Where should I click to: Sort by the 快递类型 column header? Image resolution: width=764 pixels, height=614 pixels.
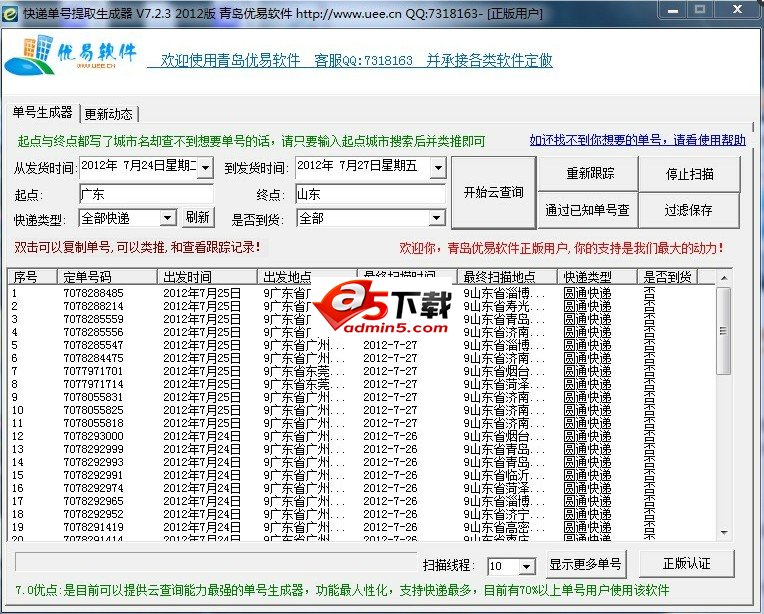(597, 277)
